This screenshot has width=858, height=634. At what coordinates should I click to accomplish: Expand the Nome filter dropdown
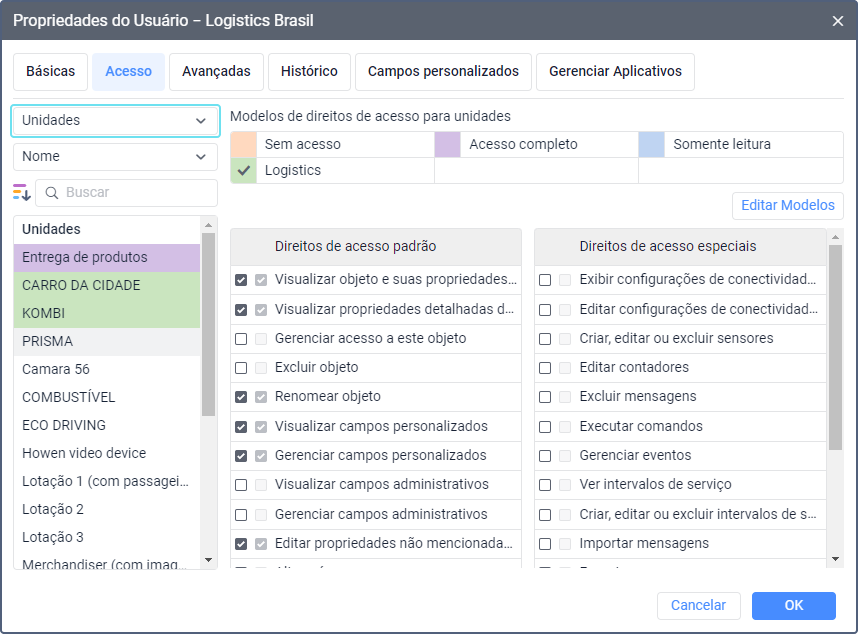[x=116, y=156]
